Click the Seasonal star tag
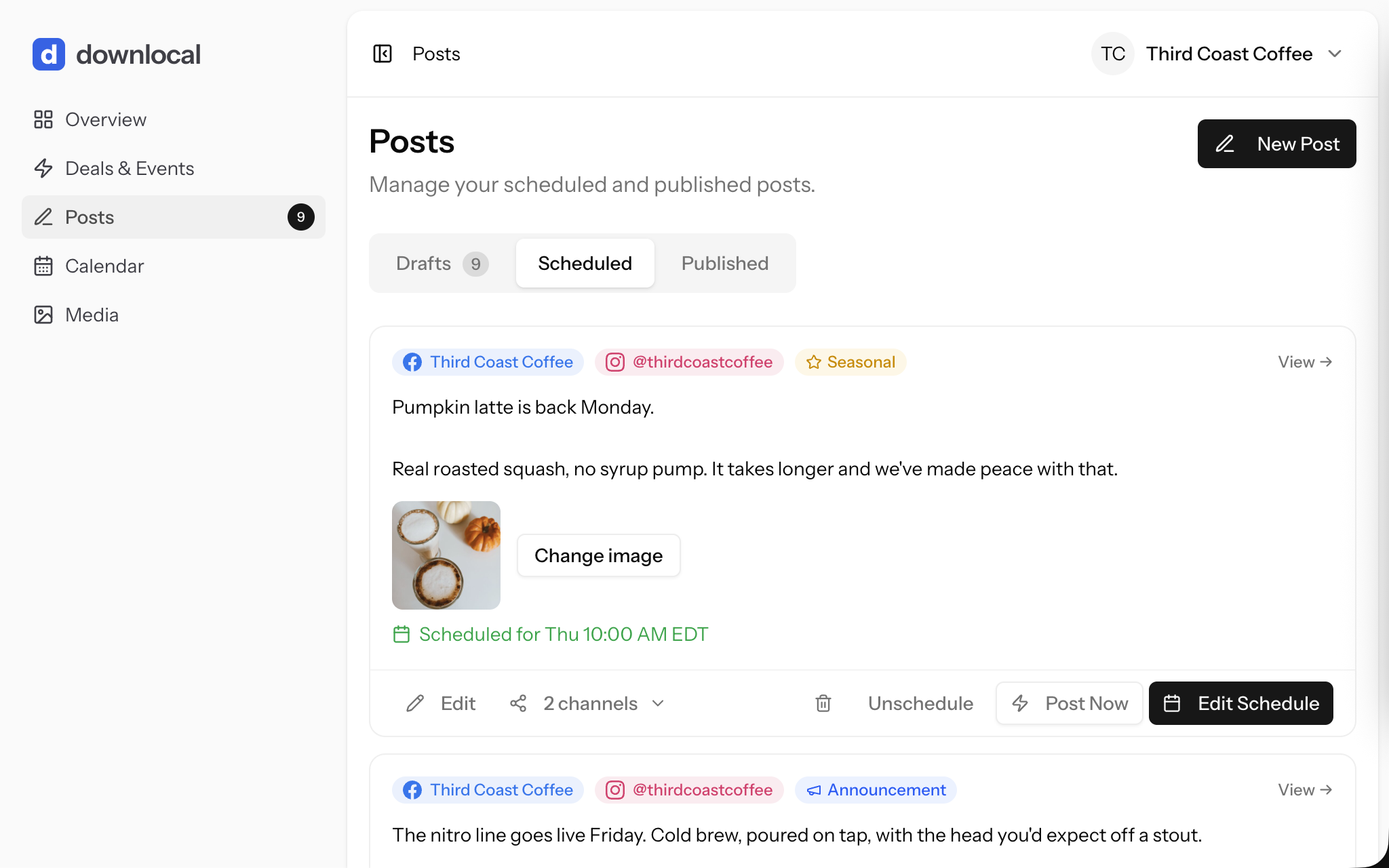Viewport: 1389px width, 868px height. click(x=850, y=362)
